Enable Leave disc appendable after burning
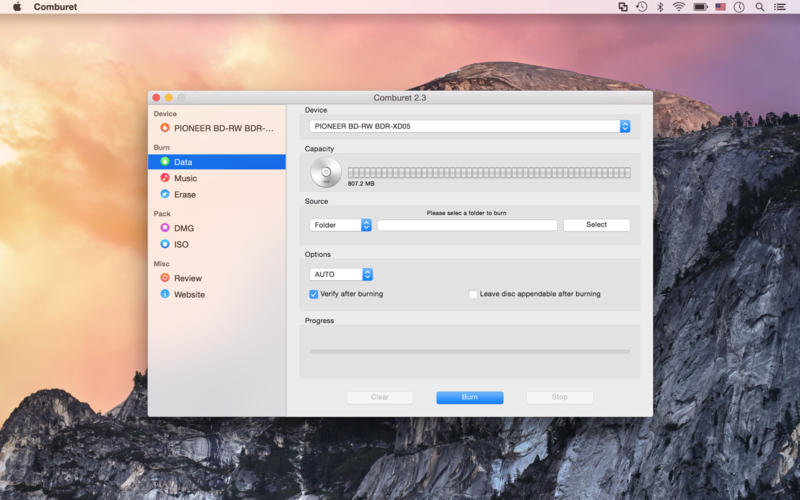The height and width of the screenshot is (500, 800). (x=473, y=294)
